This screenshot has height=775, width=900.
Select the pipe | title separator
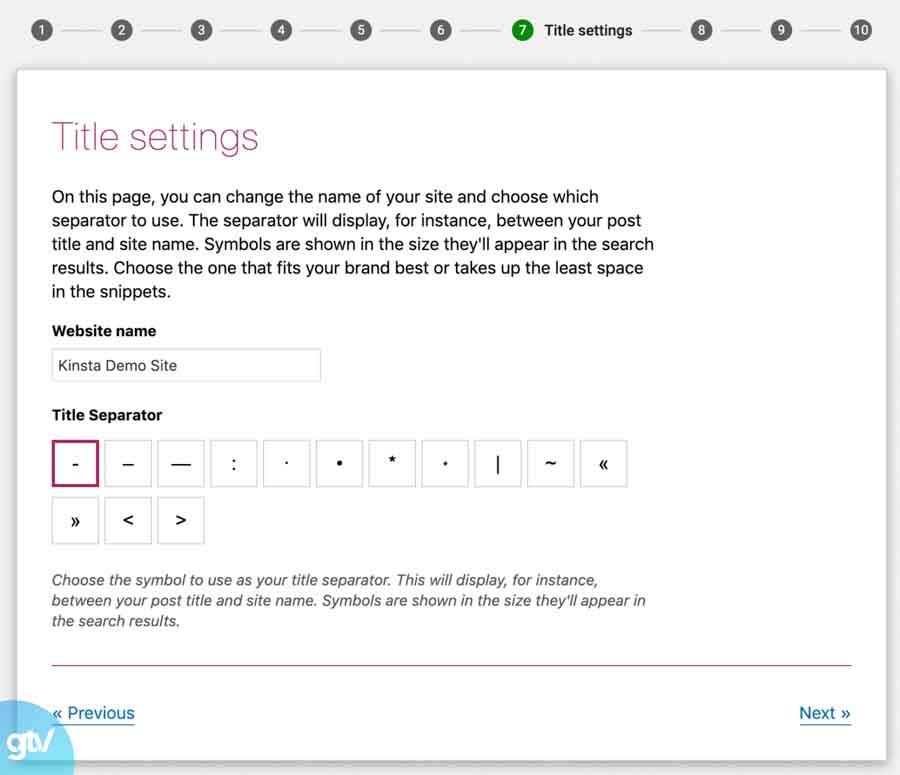coord(498,463)
